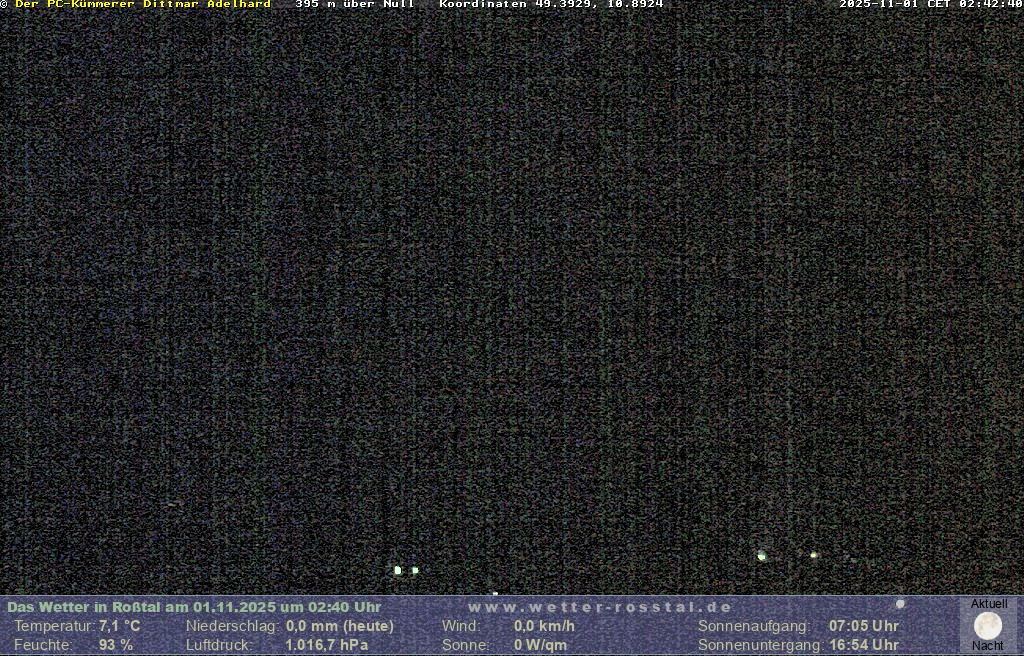Click the full moon night icon
Image resolution: width=1024 pixels, height=656 pixels.
coord(987,626)
